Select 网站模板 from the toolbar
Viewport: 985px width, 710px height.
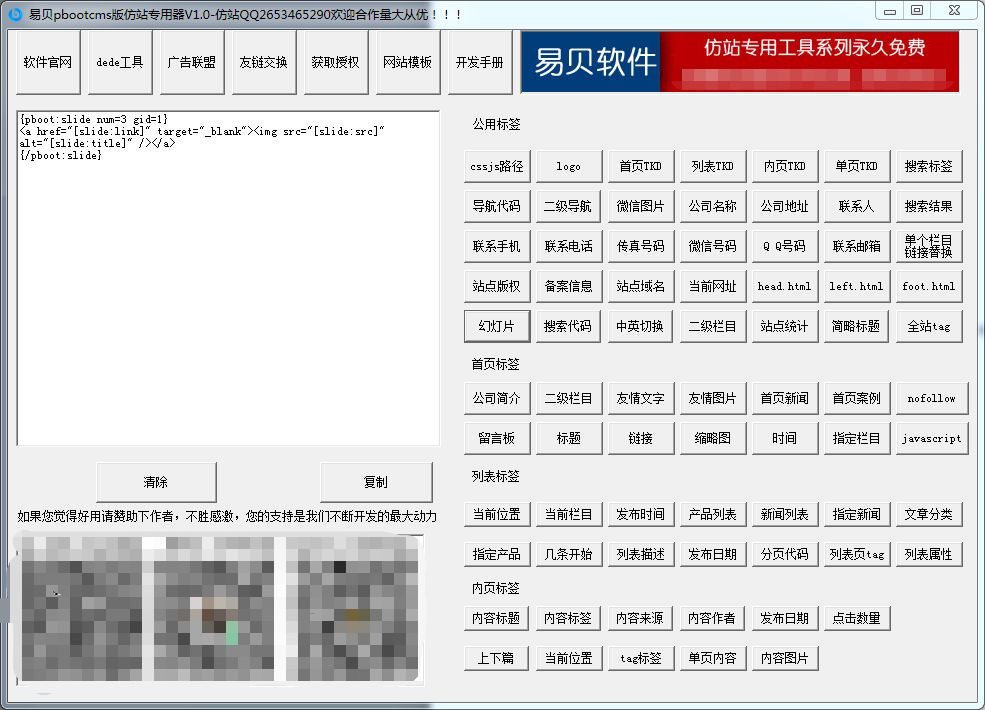pyautogui.click(x=405, y=61)
